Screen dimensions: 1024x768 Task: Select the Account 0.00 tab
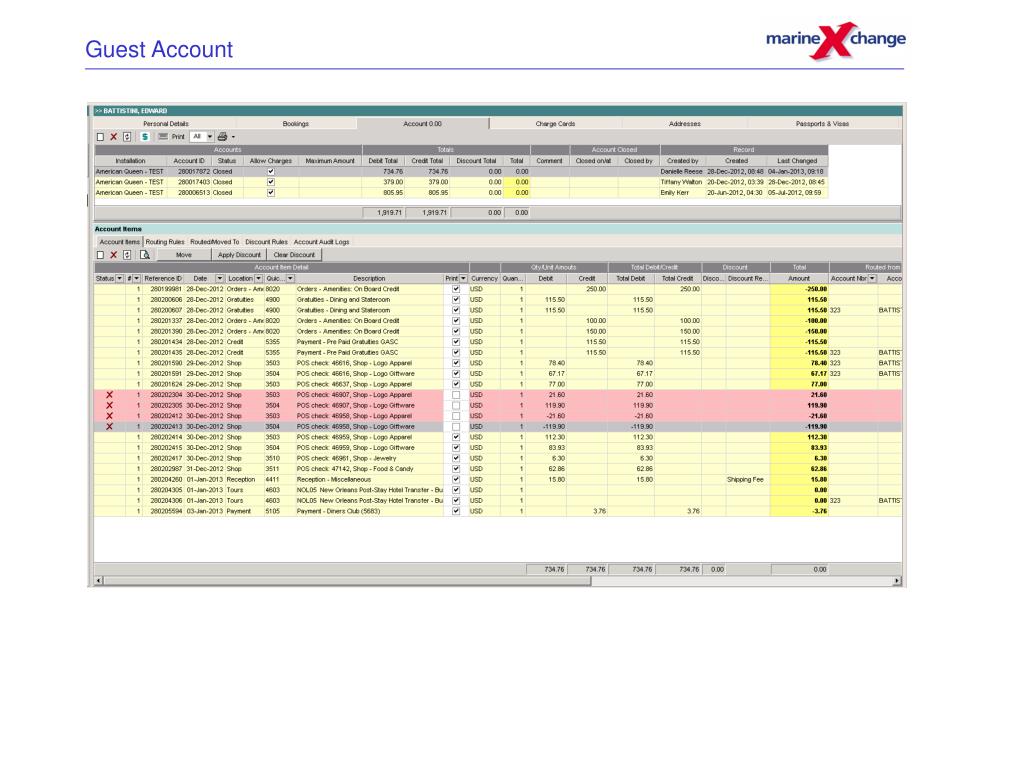(x=423, y=124)
